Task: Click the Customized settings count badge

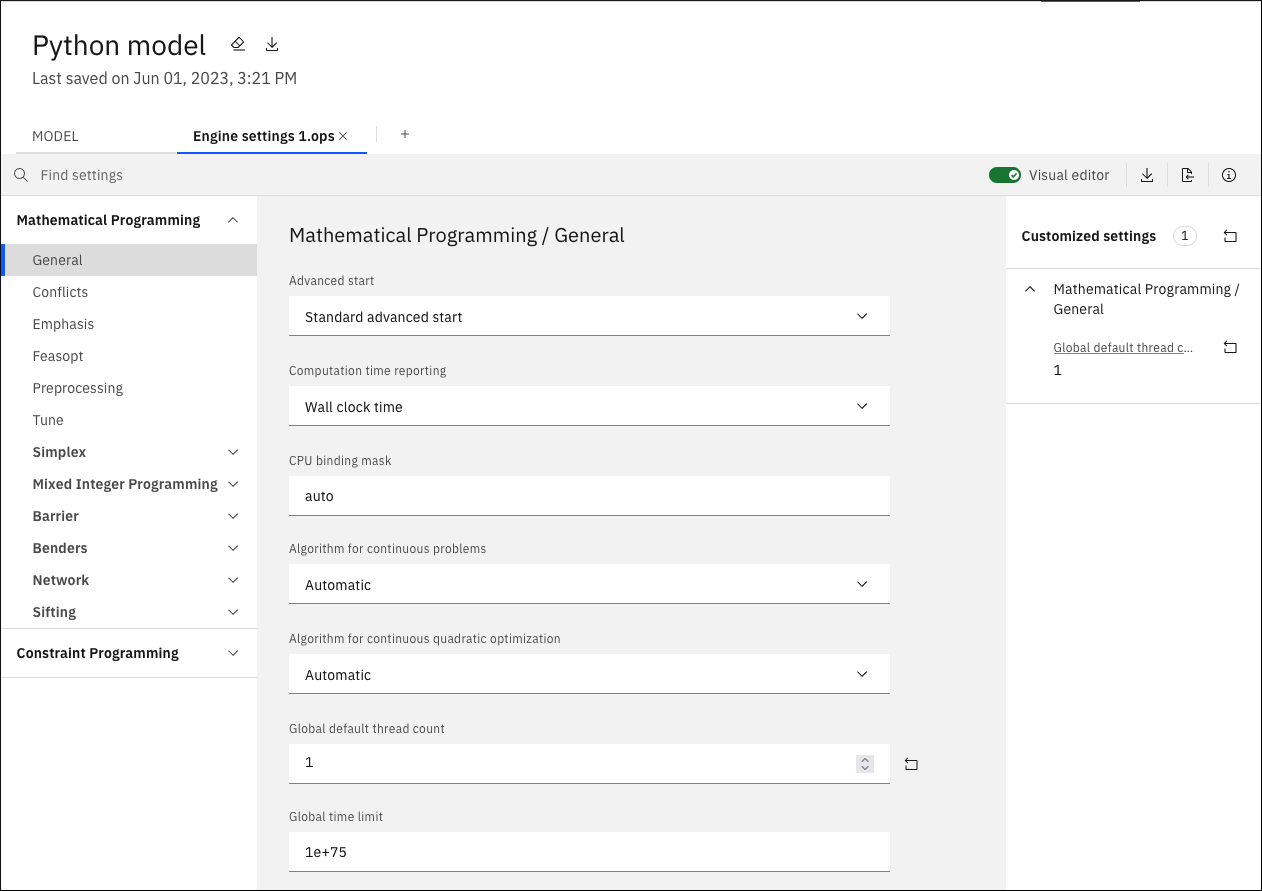Action: click(1185, 237)
